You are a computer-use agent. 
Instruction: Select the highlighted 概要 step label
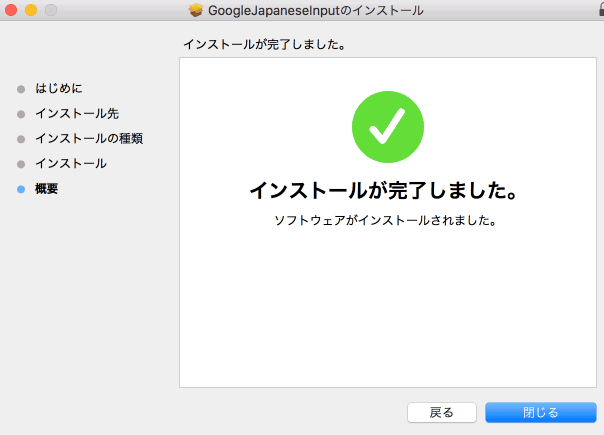46,188
